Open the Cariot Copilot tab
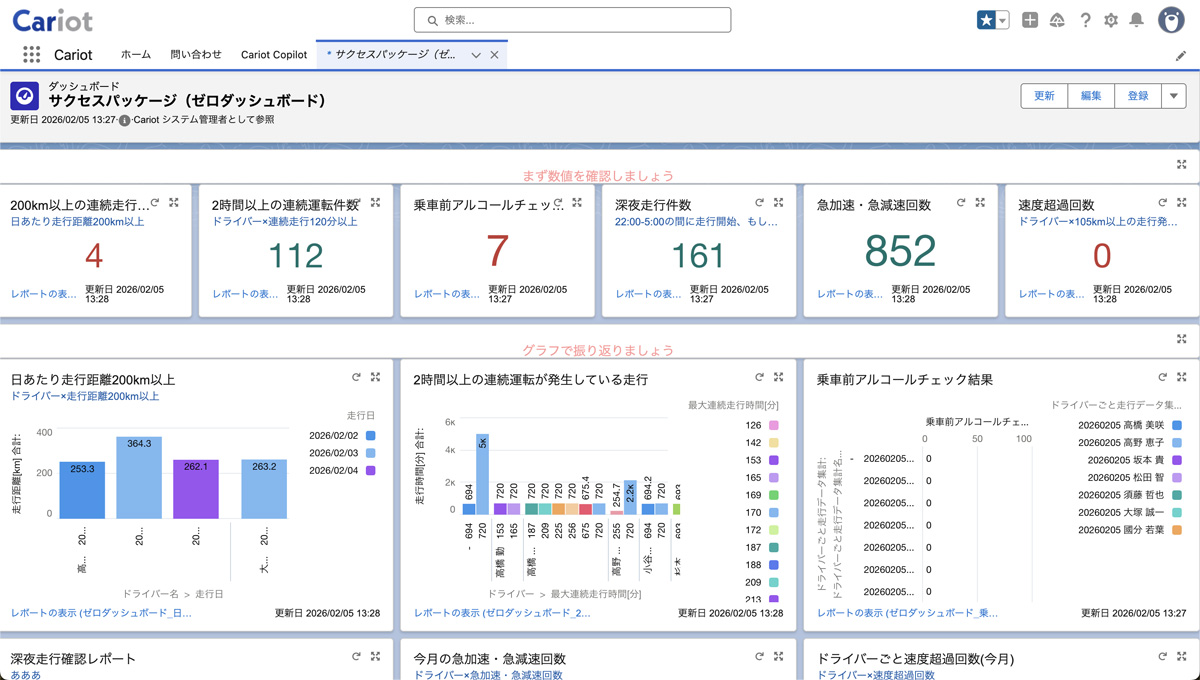Screen dimensions: 1200x680 [274, 55]
